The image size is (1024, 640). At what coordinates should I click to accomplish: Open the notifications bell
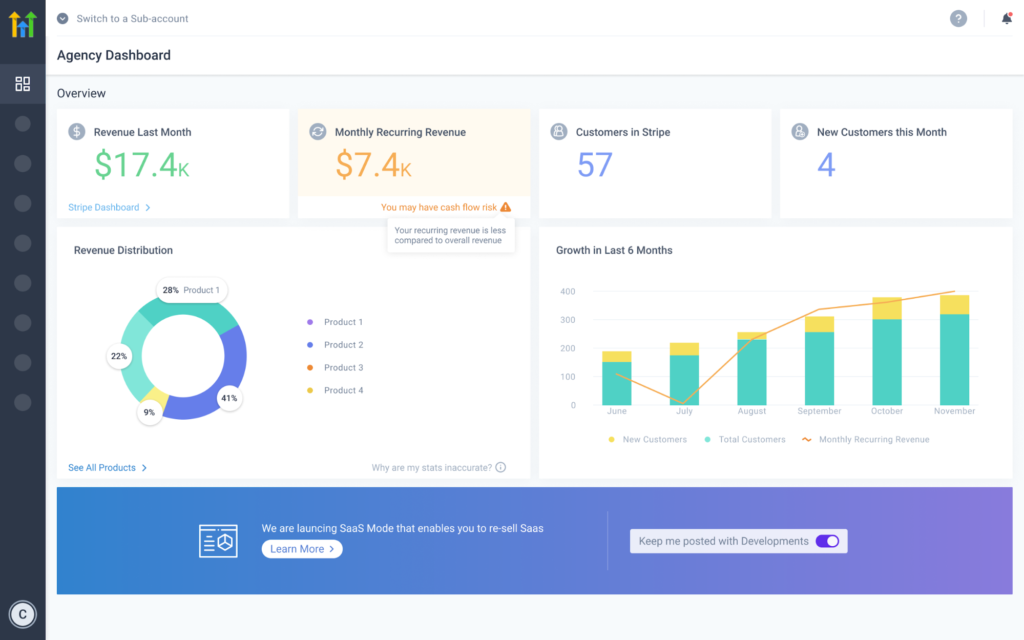click(x=1006, y=19)
